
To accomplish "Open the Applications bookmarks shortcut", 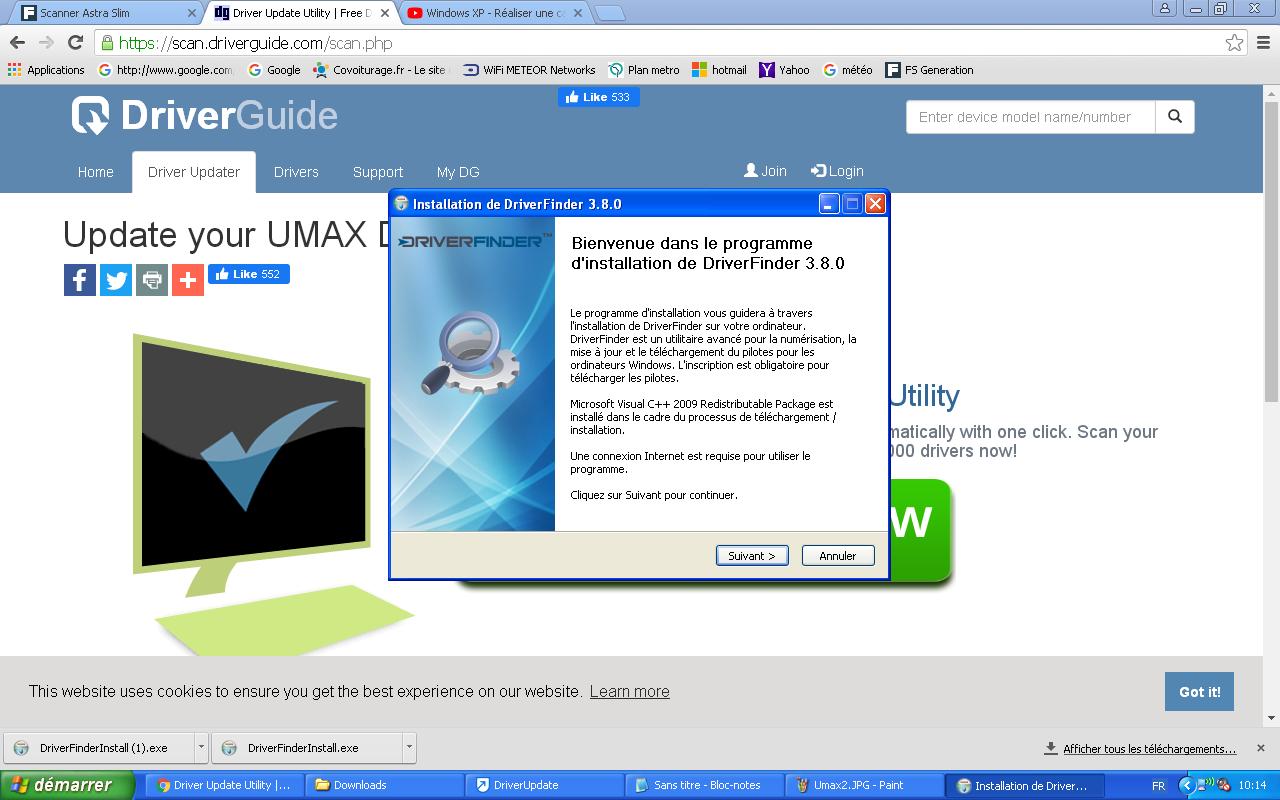I will coord(46,70).
